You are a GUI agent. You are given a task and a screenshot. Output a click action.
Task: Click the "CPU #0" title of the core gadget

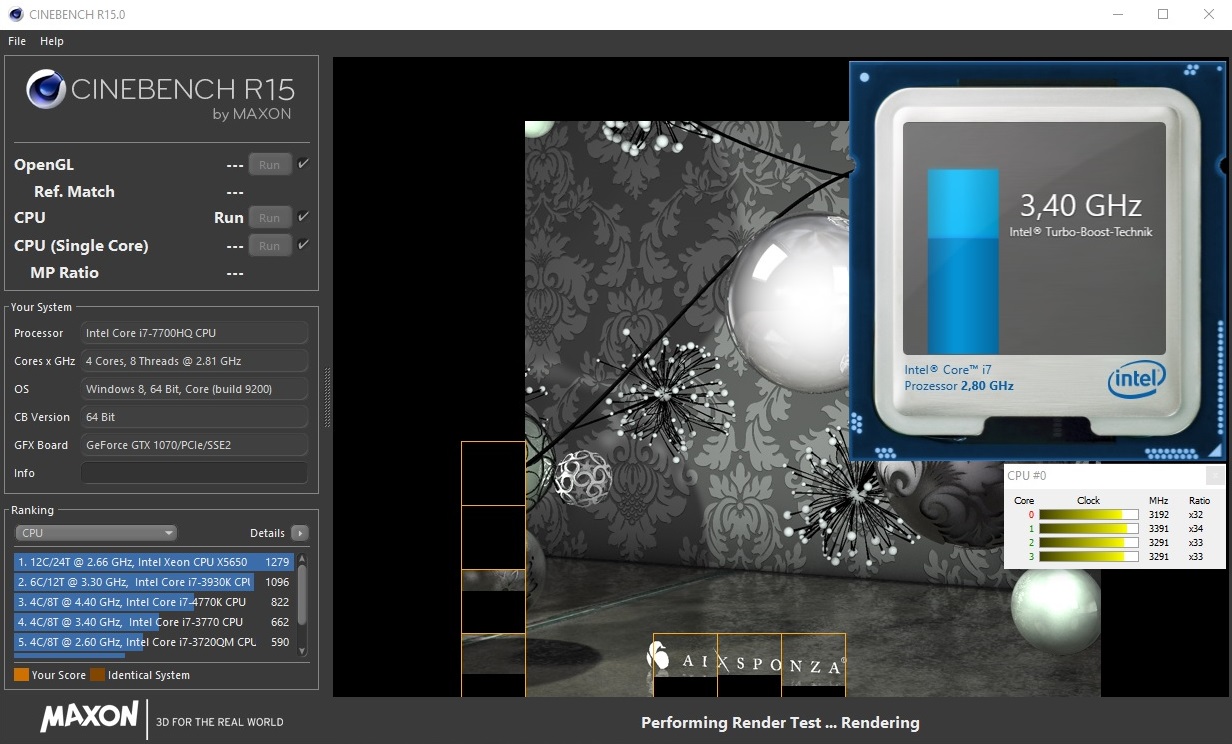pos(1027,476)
